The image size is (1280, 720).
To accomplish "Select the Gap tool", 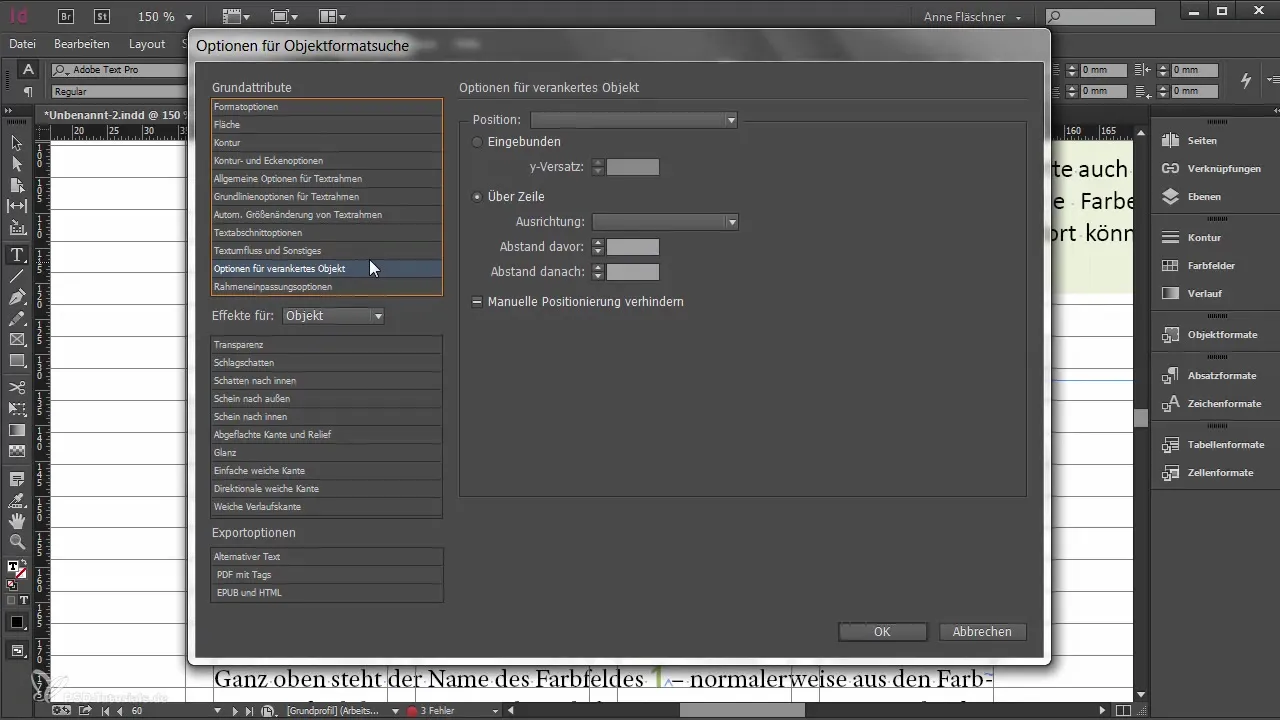I will [17, 206].
